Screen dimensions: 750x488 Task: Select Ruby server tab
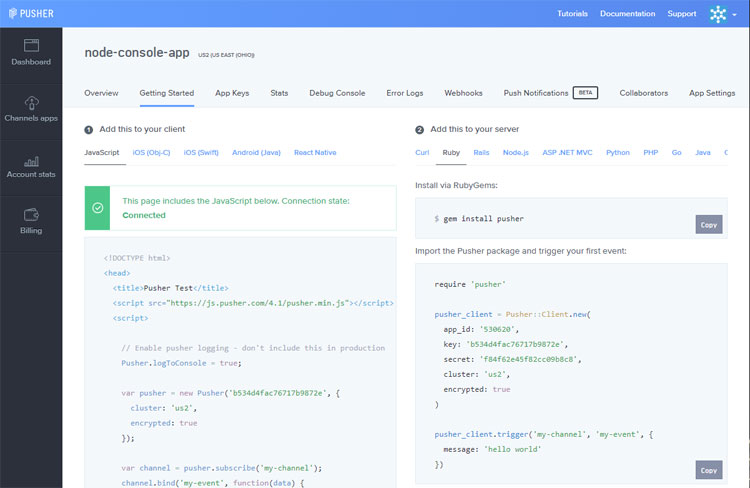pos(451,153)
